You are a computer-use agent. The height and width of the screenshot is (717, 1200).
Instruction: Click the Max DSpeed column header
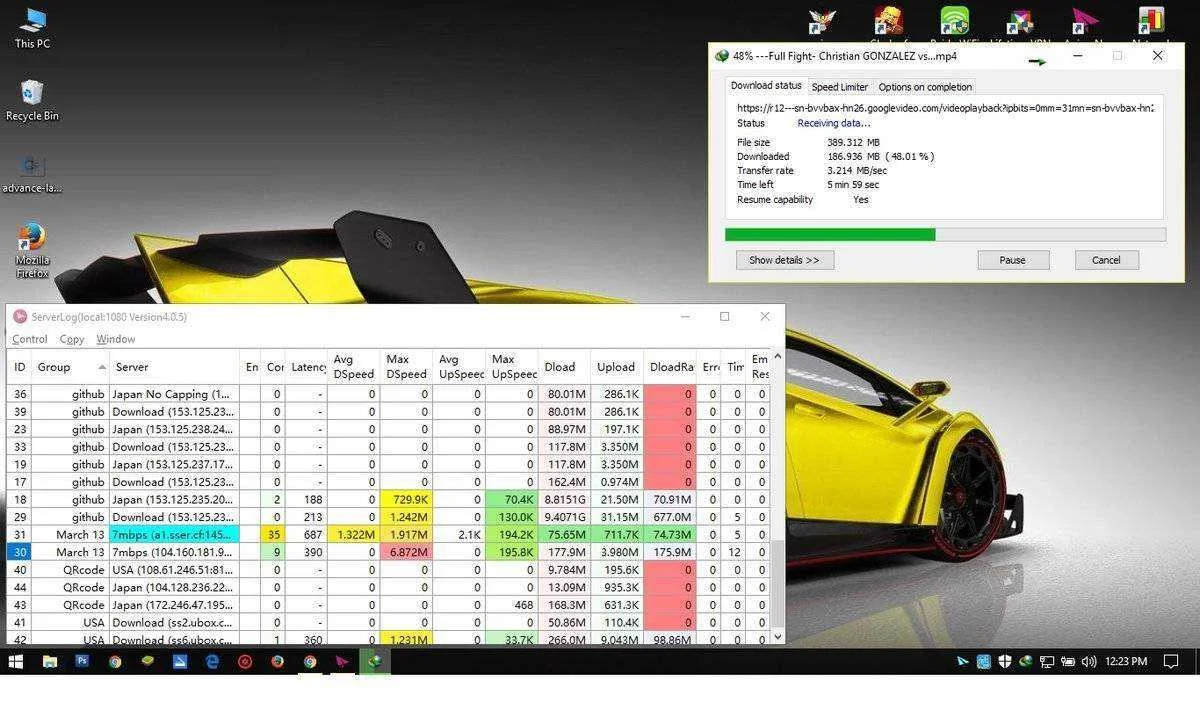406,367
